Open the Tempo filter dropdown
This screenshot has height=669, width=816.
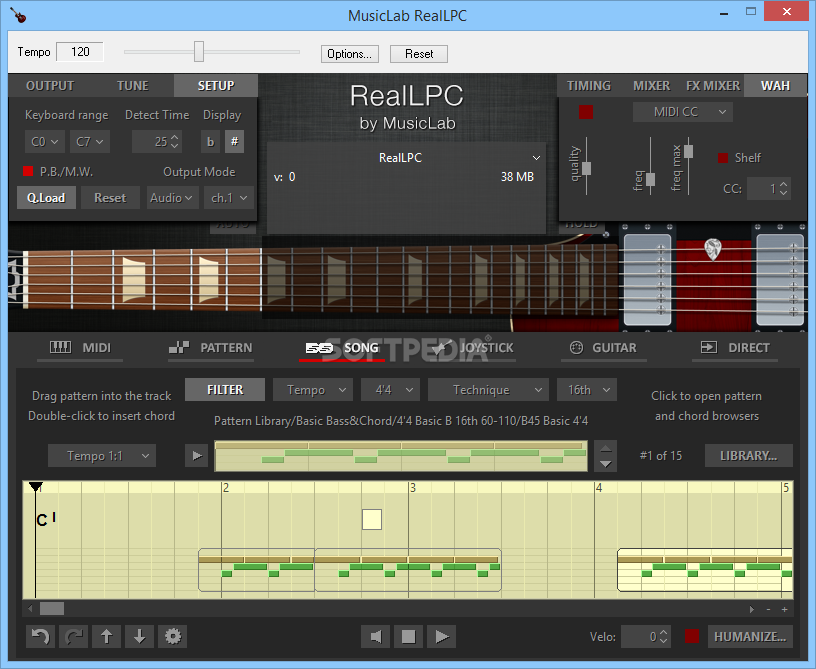pos(313,390)
